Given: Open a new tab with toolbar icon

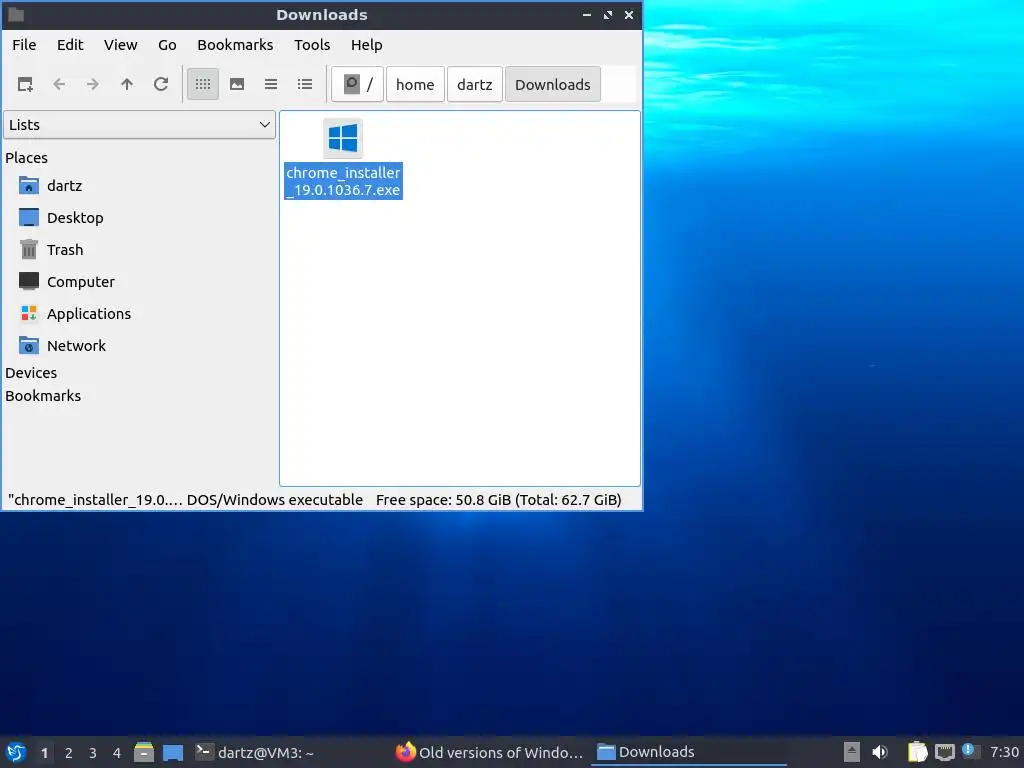Looking at the screenshot, I should click(25, 84).
